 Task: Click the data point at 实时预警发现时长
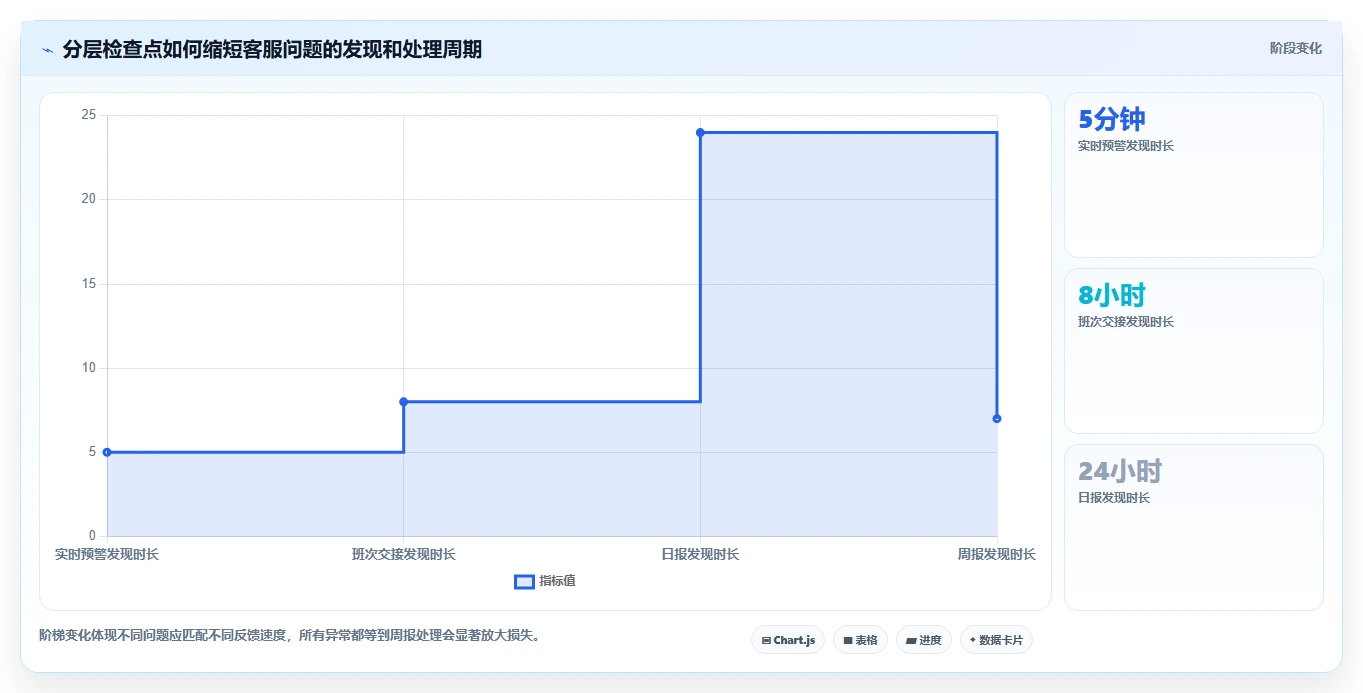[107, 452]
